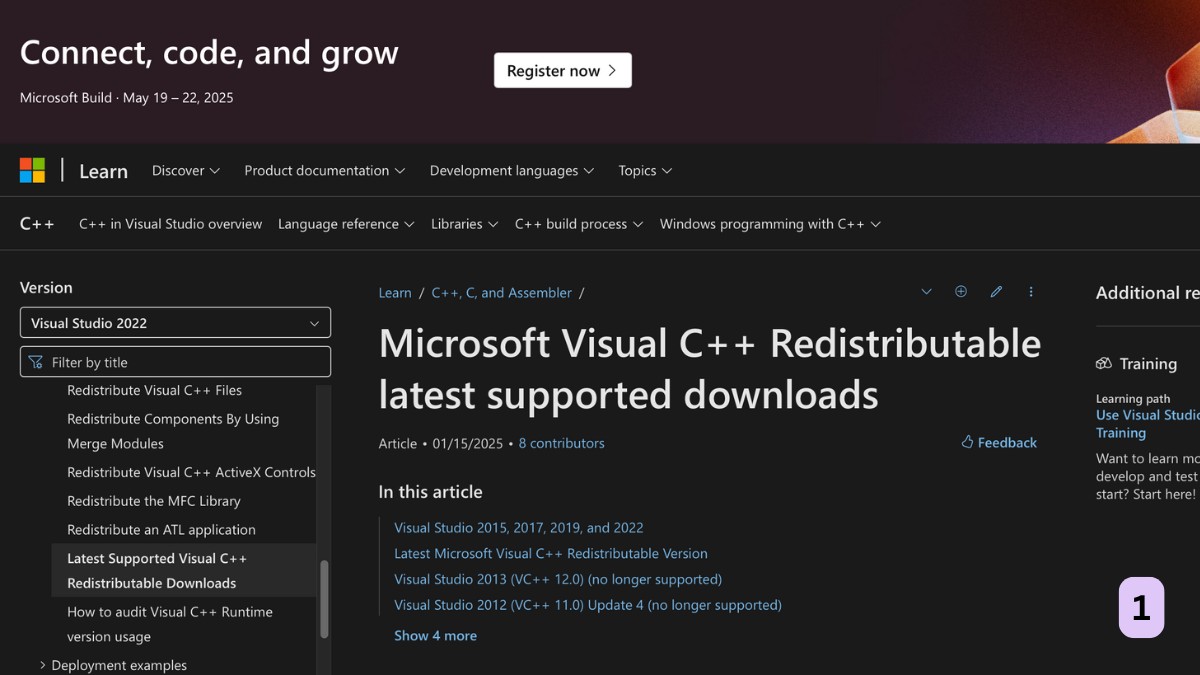The width and height of the screenshot is (1200, 675).
Task: Collapse the article sharing options chevron
Action: tap(926, 291)
